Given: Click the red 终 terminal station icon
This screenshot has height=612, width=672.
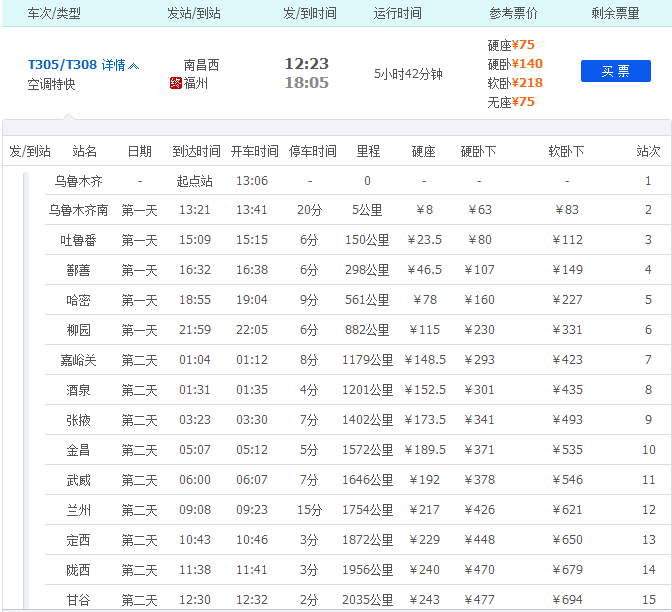Looking at the screenshot, I should tap(176, 83).
